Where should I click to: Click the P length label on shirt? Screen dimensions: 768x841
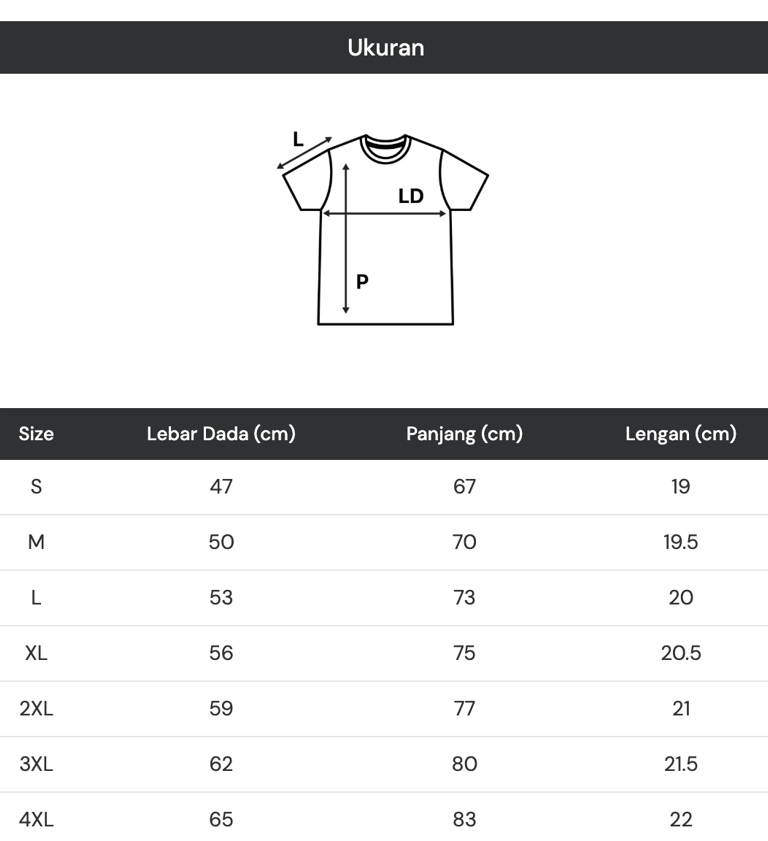click(x=362, y=282)
